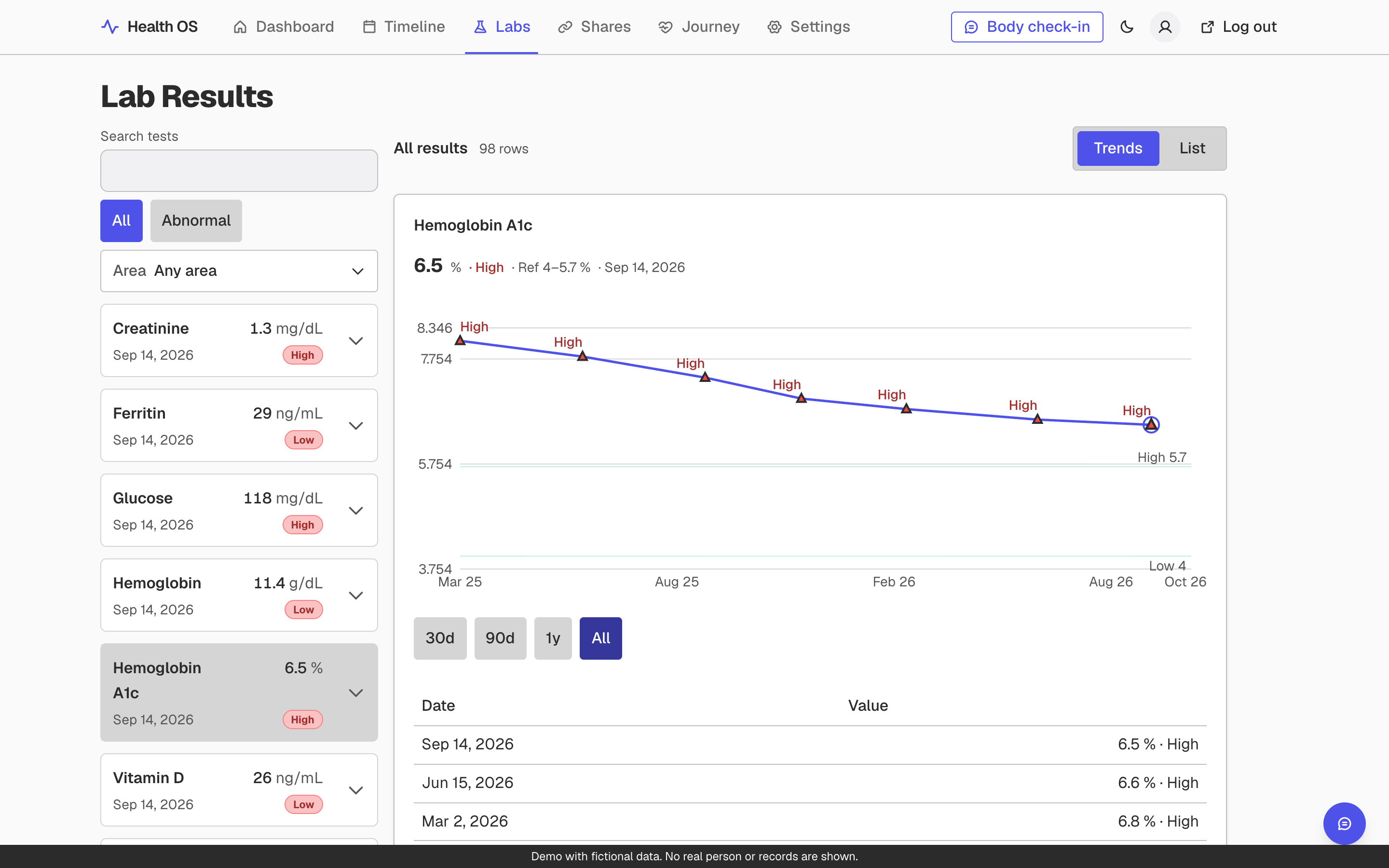1389x868 pixels.
Task: Open the Settings tab
Action: point(809,27)
